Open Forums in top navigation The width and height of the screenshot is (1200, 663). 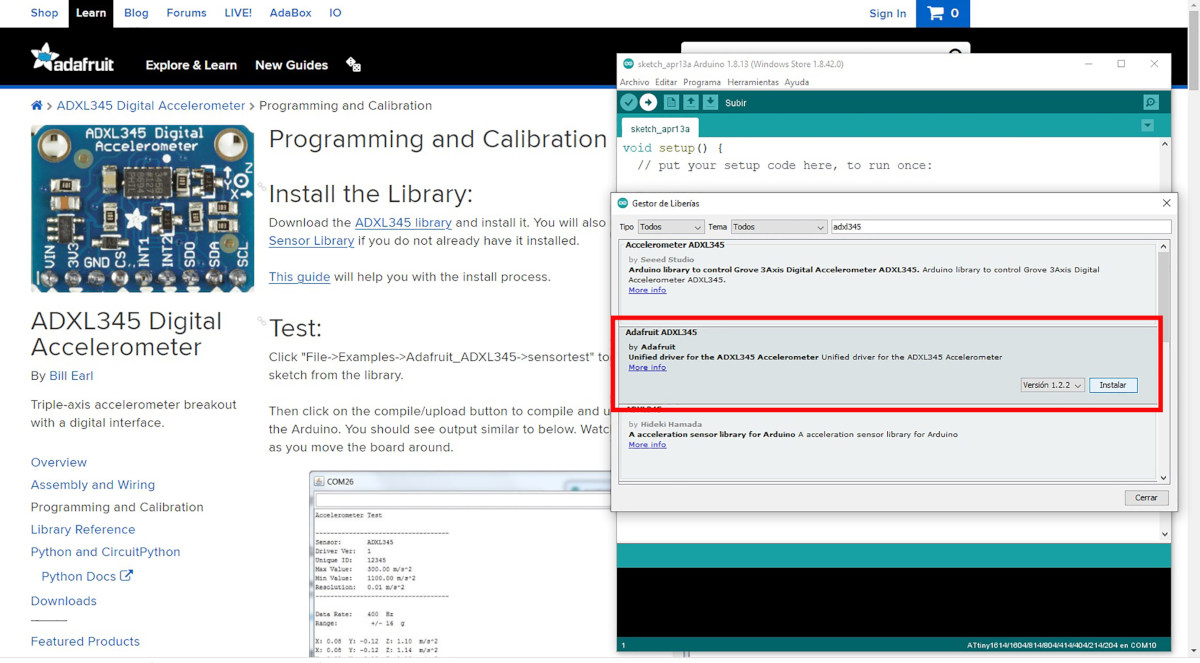point(186,13)
